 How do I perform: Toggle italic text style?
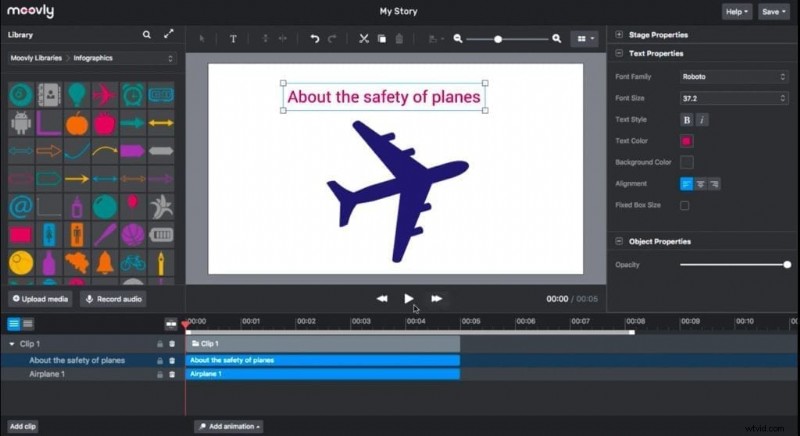pos(702,120)
